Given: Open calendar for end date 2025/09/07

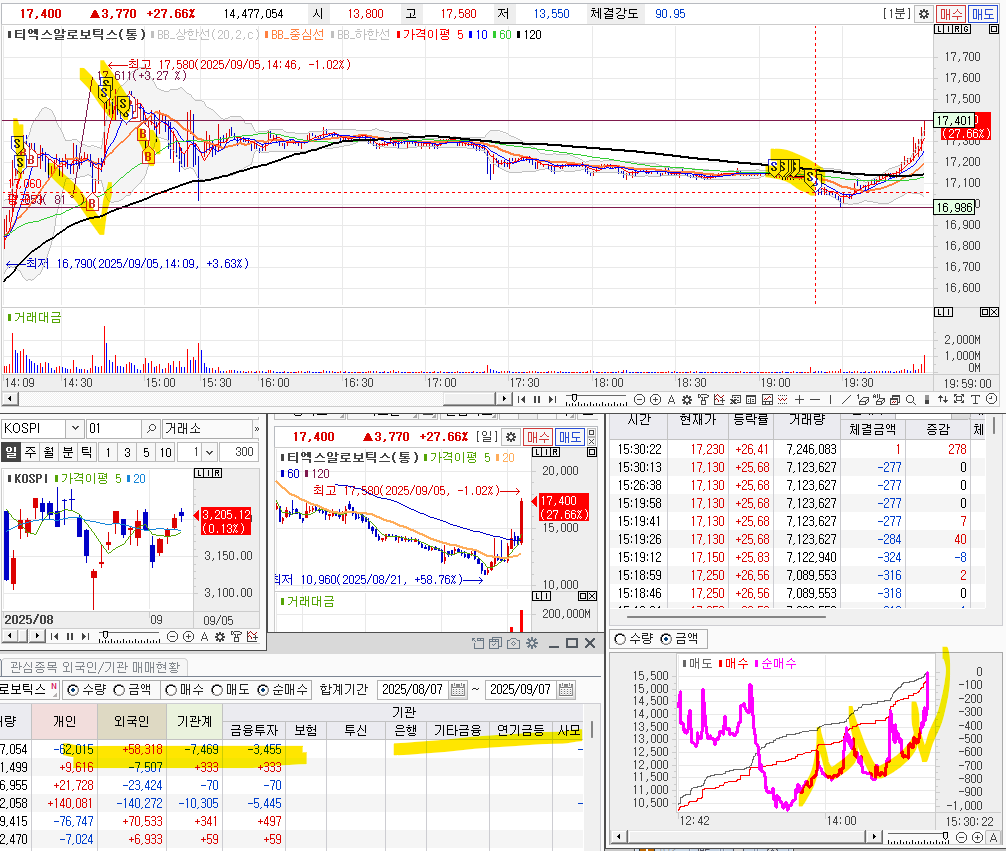Looking at the screenshot, I should [566, 690].
